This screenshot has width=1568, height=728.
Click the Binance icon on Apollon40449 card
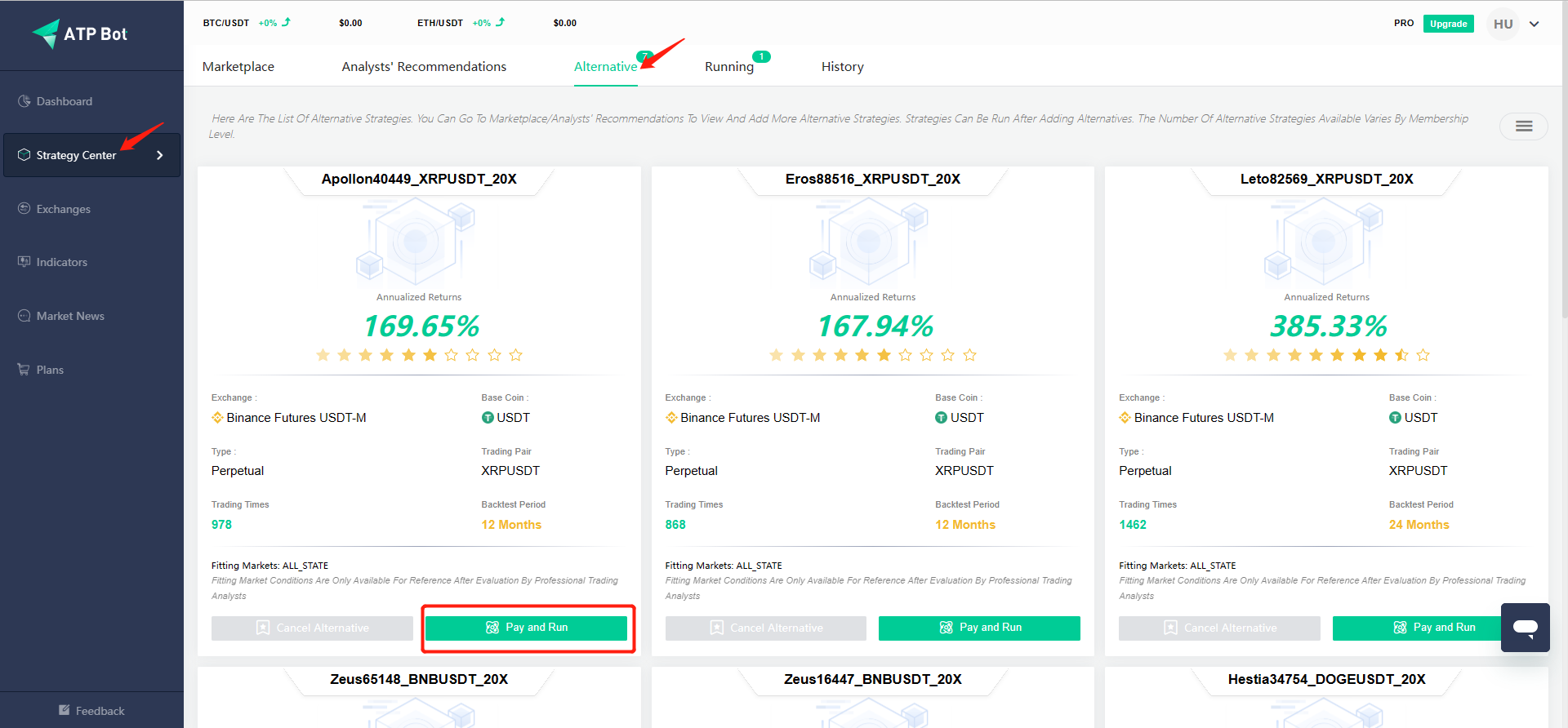(x=217, y=418)
